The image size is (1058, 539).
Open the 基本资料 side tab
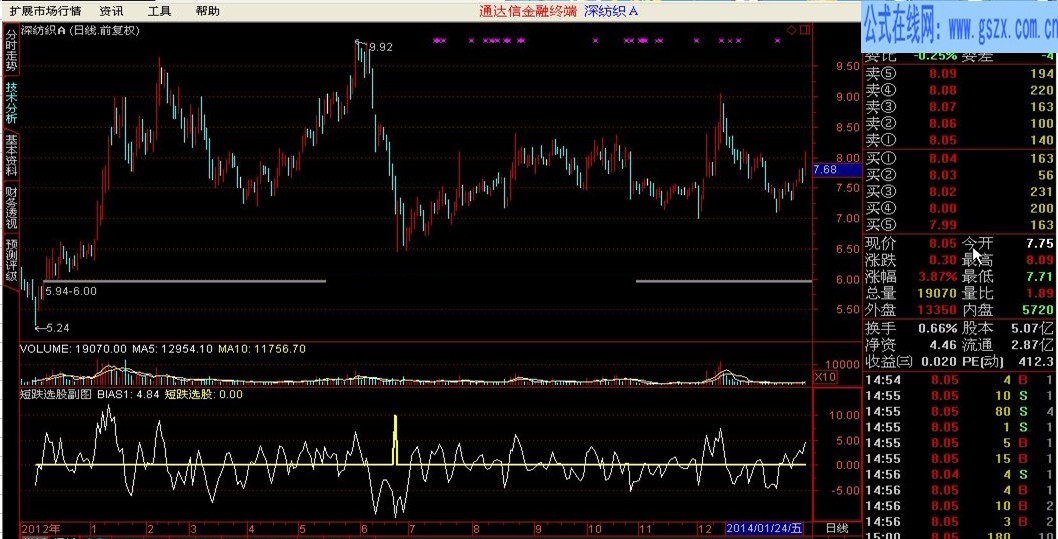coord(10,154)
